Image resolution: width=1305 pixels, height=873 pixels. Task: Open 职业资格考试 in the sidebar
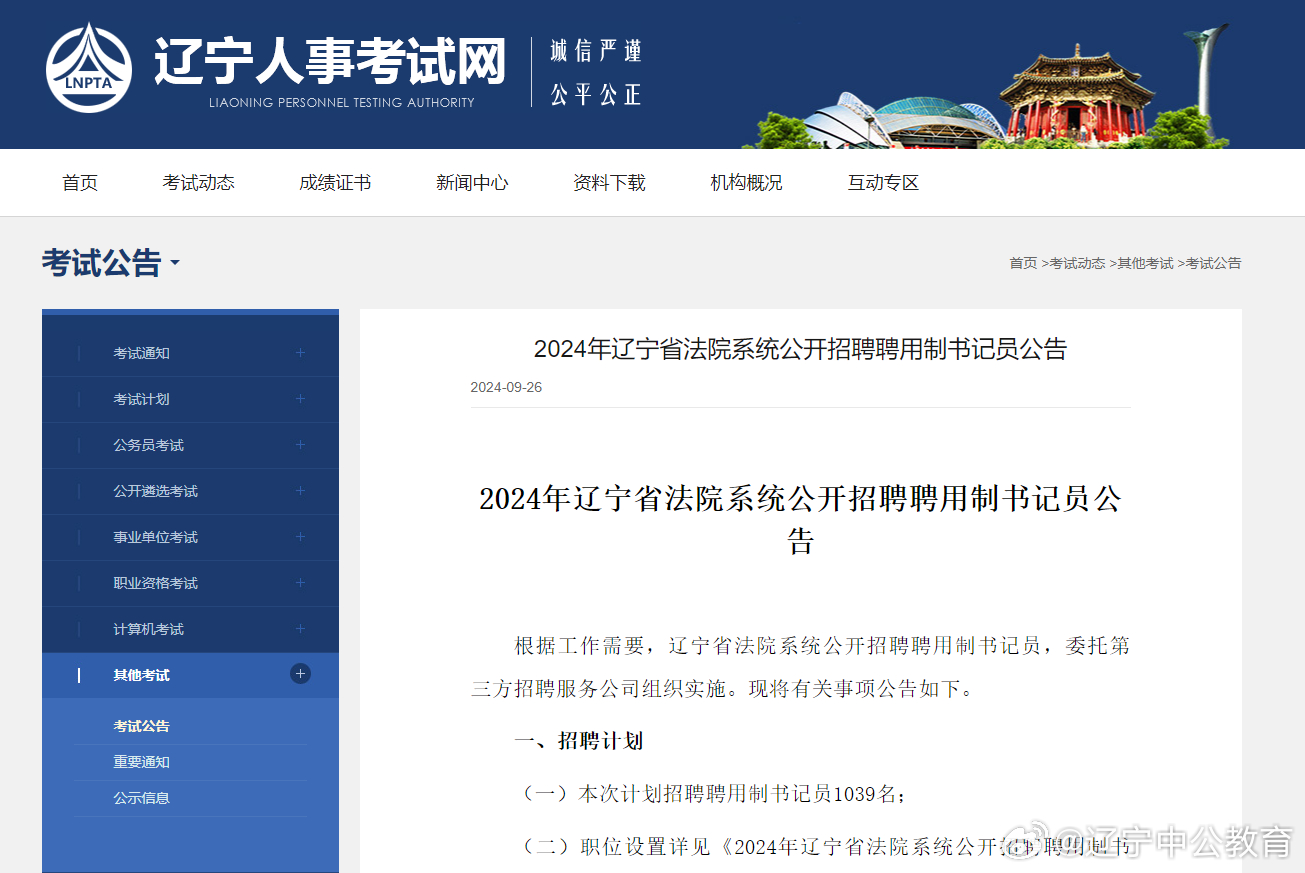coord(155,583)
